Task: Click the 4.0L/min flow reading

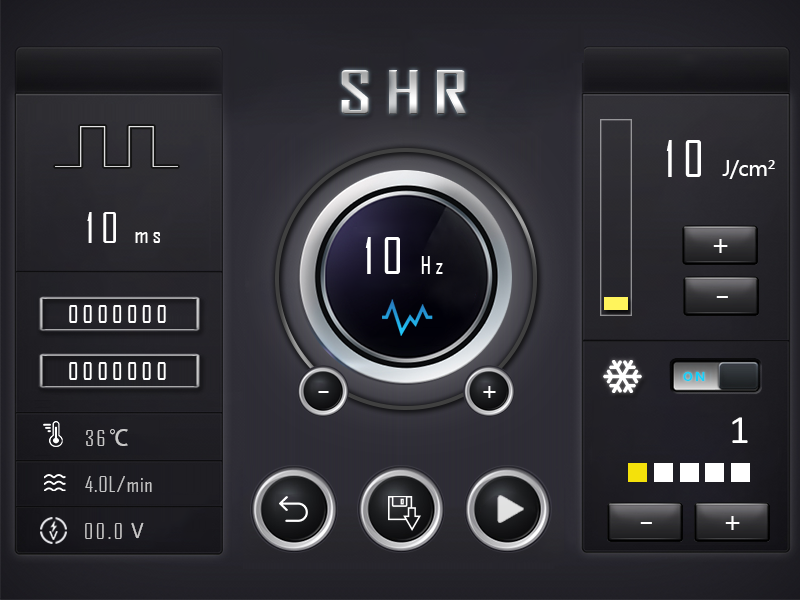Action: pos(119,484)
